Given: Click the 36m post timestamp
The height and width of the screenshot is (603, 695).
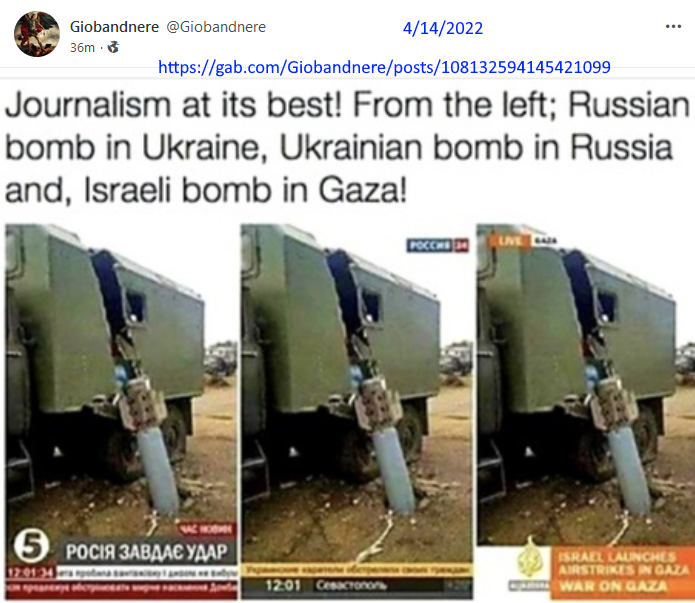Looking at the screenshot, I should [x=82, y=47].
